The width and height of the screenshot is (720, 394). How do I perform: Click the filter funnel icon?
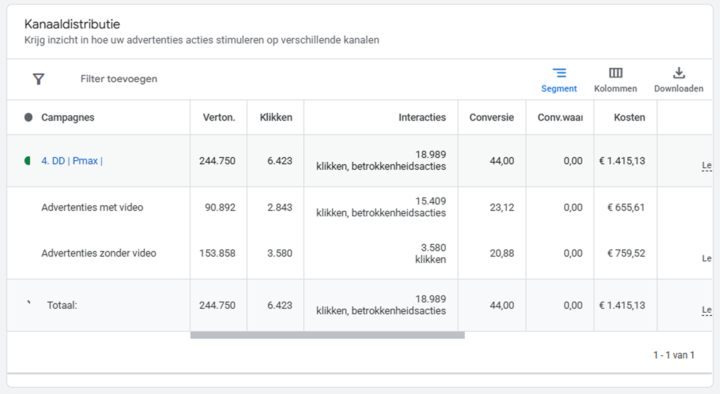tap(39, 79)
